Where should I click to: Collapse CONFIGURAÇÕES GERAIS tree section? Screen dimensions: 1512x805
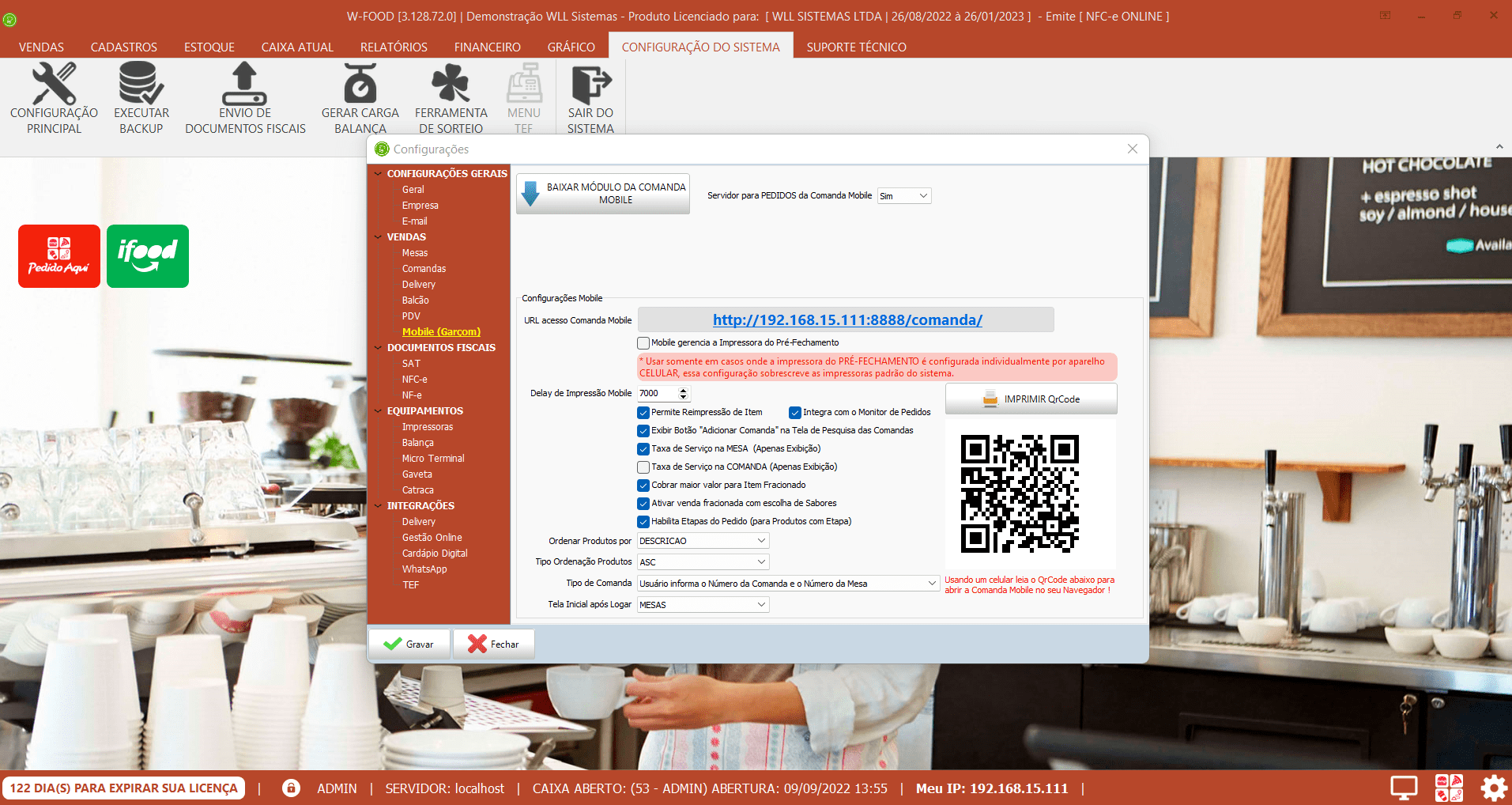tap(379, 174)
